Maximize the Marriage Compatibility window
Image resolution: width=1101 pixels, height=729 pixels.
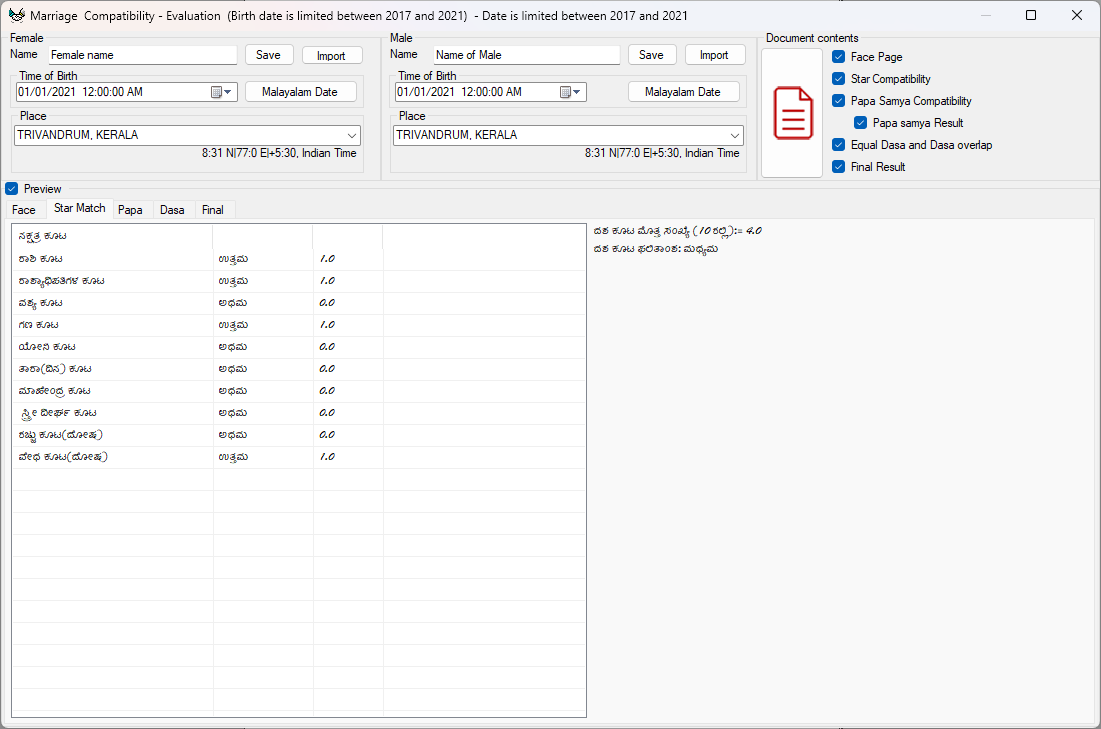pos(1031,15)
